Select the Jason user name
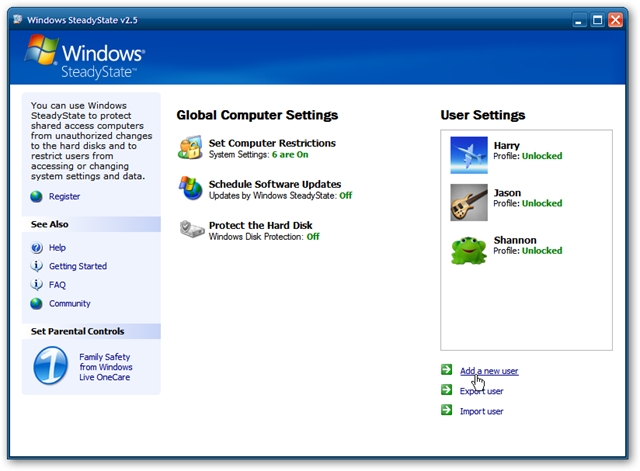Viewport: 640px width, 471px height. 507,193
